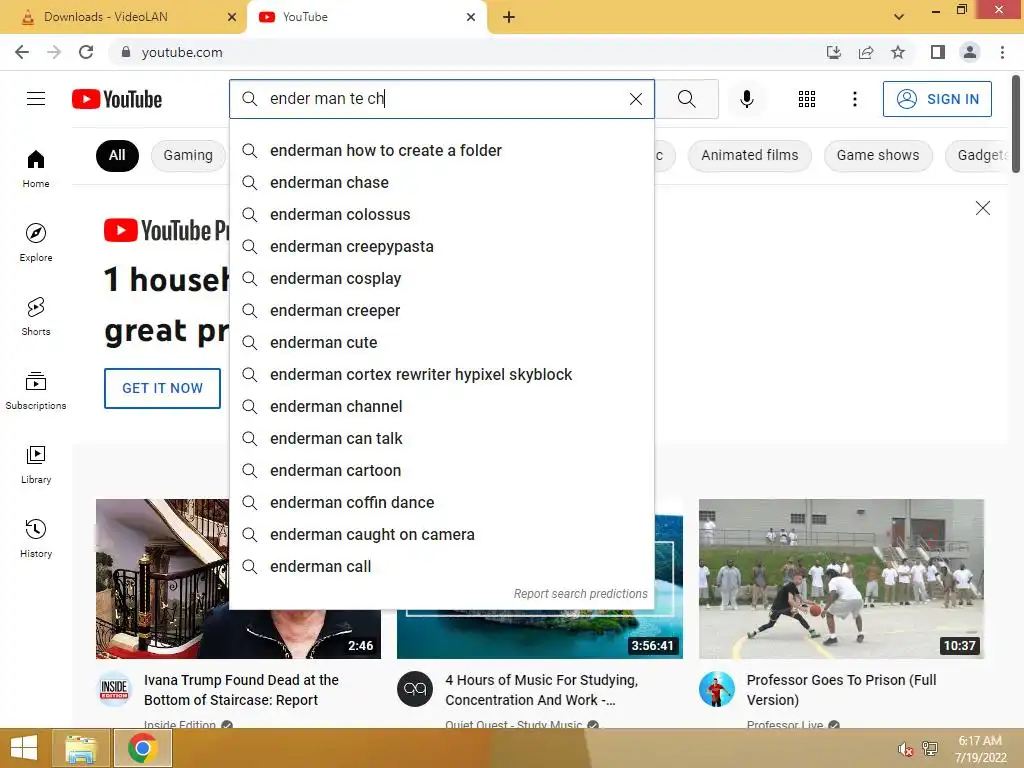Go to Home in the sidebar

tap(36, 168)
